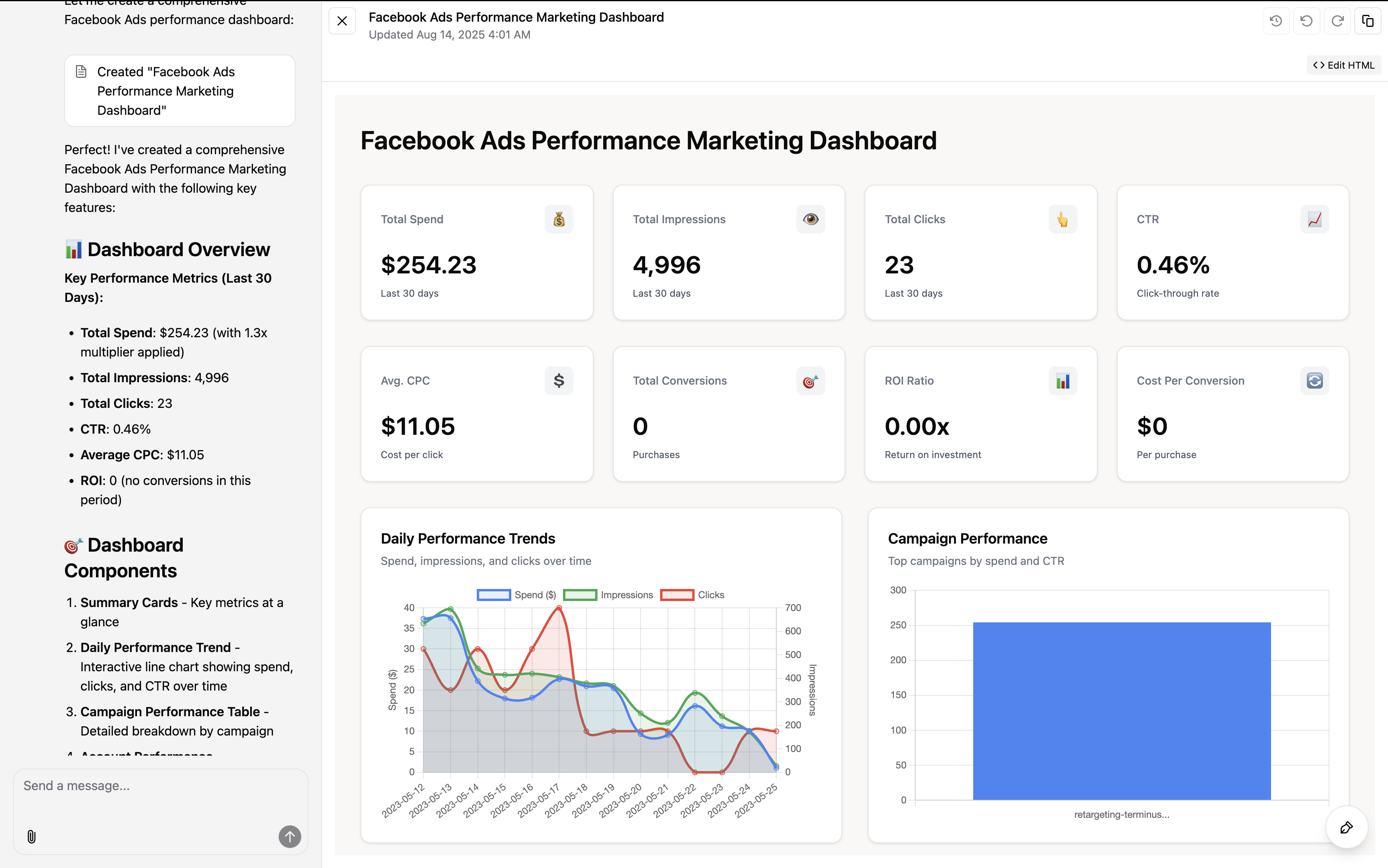The width and height of the screenshot is (1388, 868).
Task: Click the eye icon on Total Impressions
Action: point(810,219)
